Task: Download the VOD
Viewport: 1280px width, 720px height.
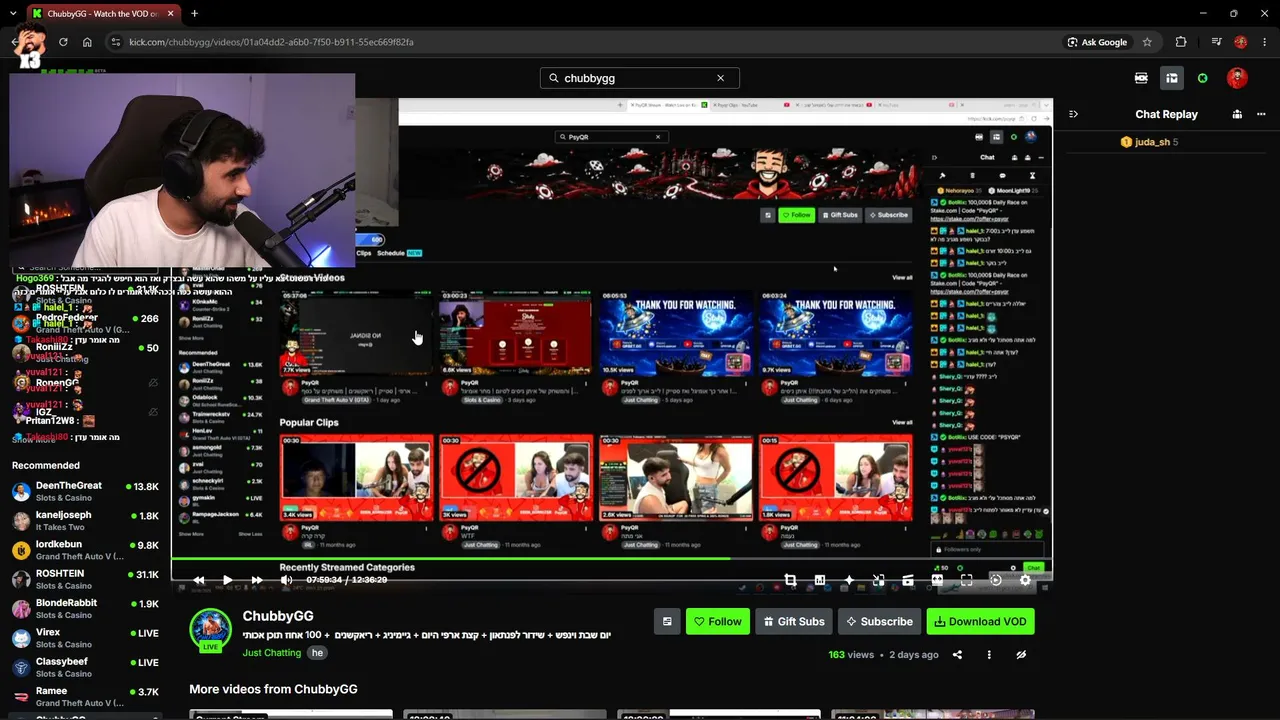Action: click(x=980, y=621)
